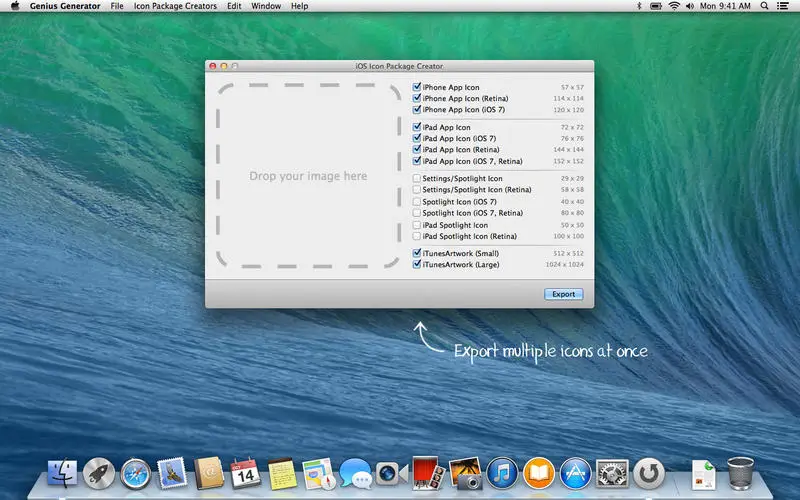Click the 1024 x 1024 size label
Image resolution: width=800 pixels, height=500 pixels.
point(564,264)
